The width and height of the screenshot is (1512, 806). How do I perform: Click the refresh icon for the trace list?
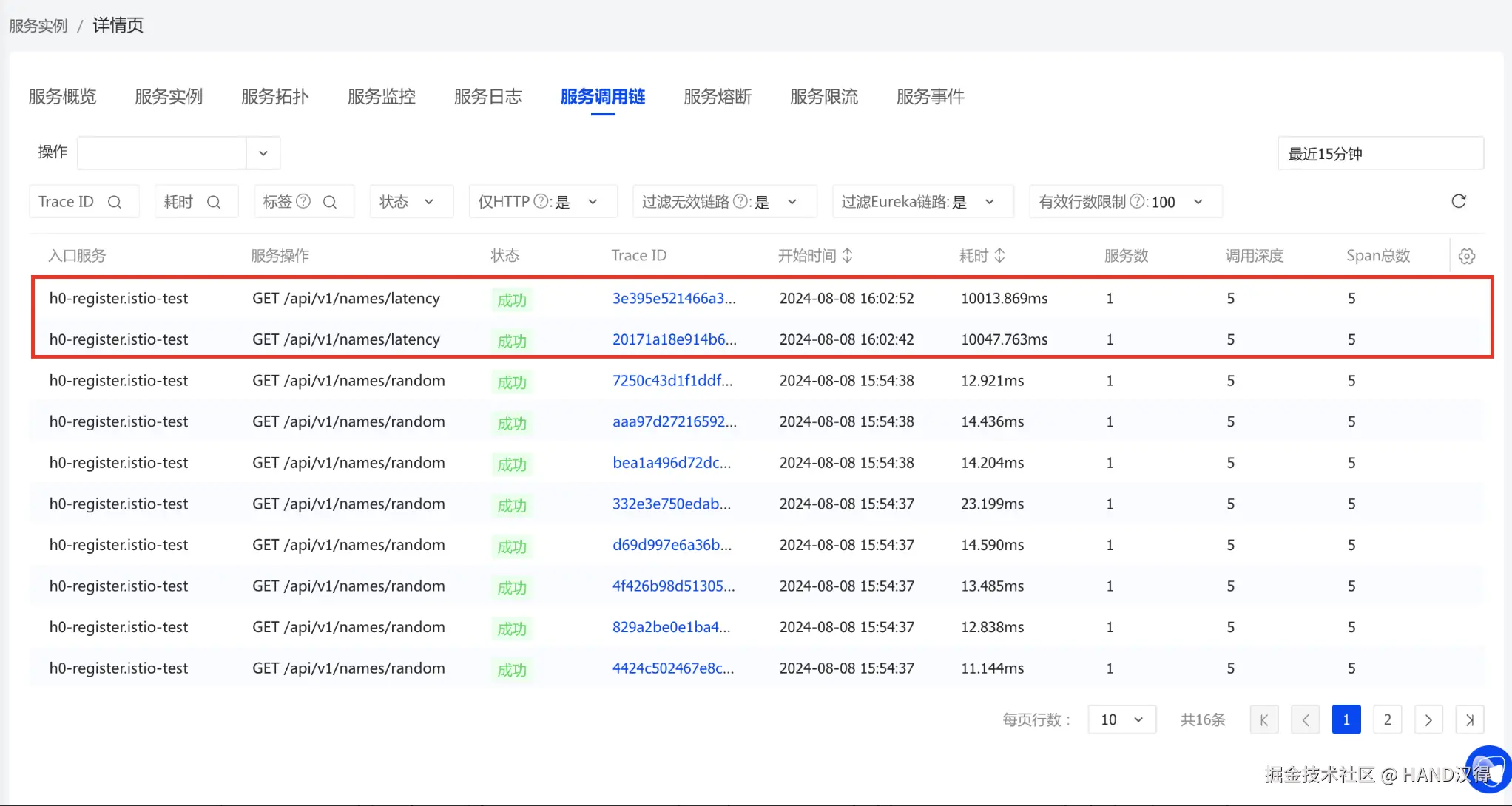pos(1458,201)
